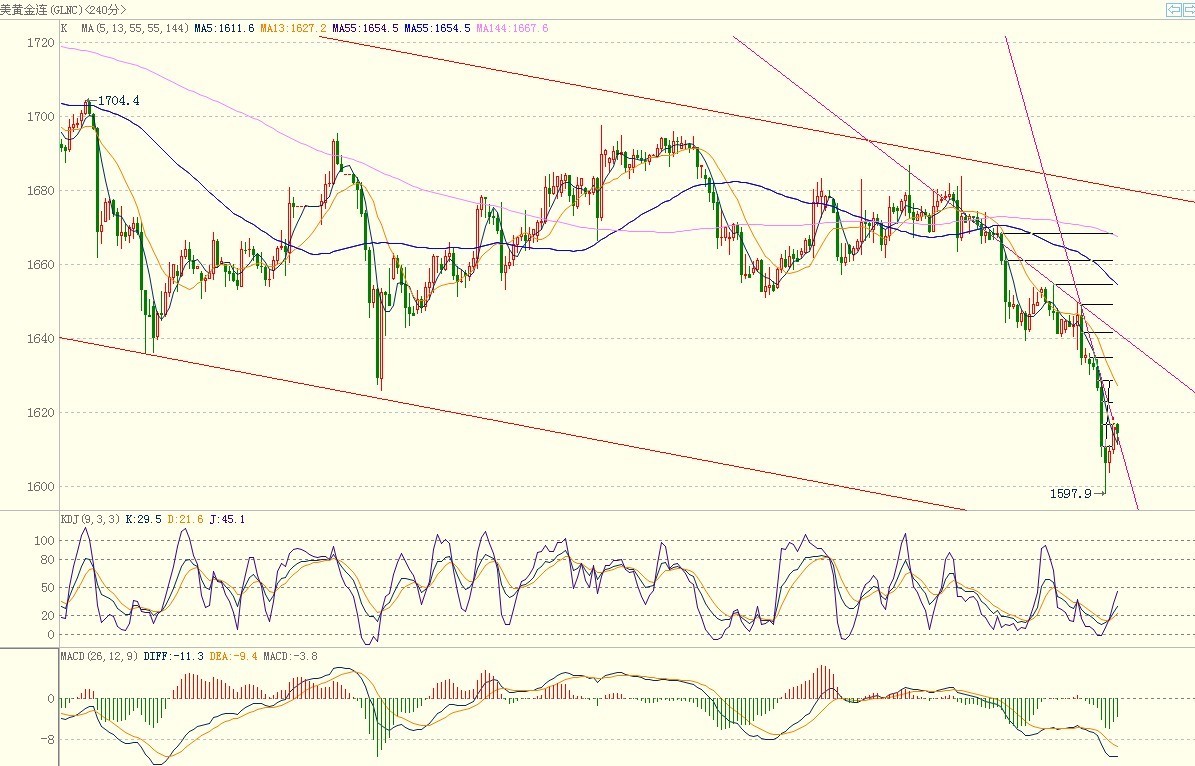Click the 1600 price axis label
Image resolution: width=1195 pixels, height=766 pixels.
click(41, 486)
